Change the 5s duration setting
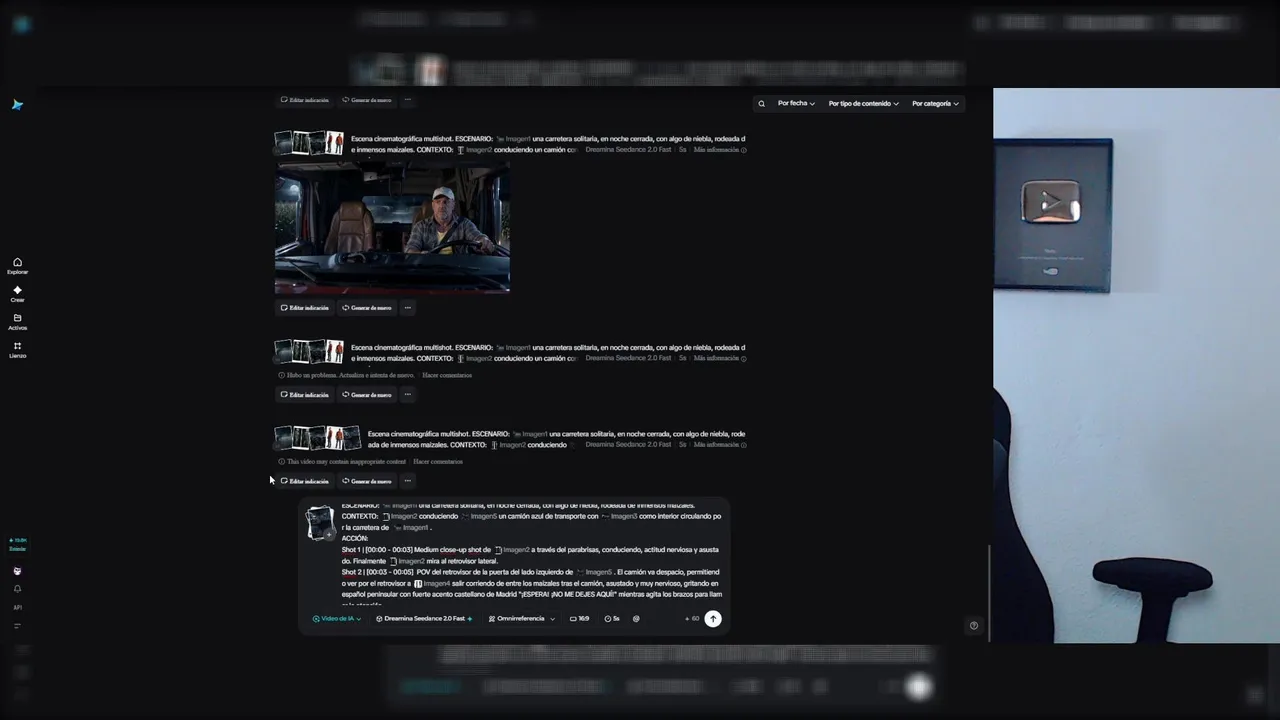The width and height of the screenshot is (1280, 720). coord(612,618)
